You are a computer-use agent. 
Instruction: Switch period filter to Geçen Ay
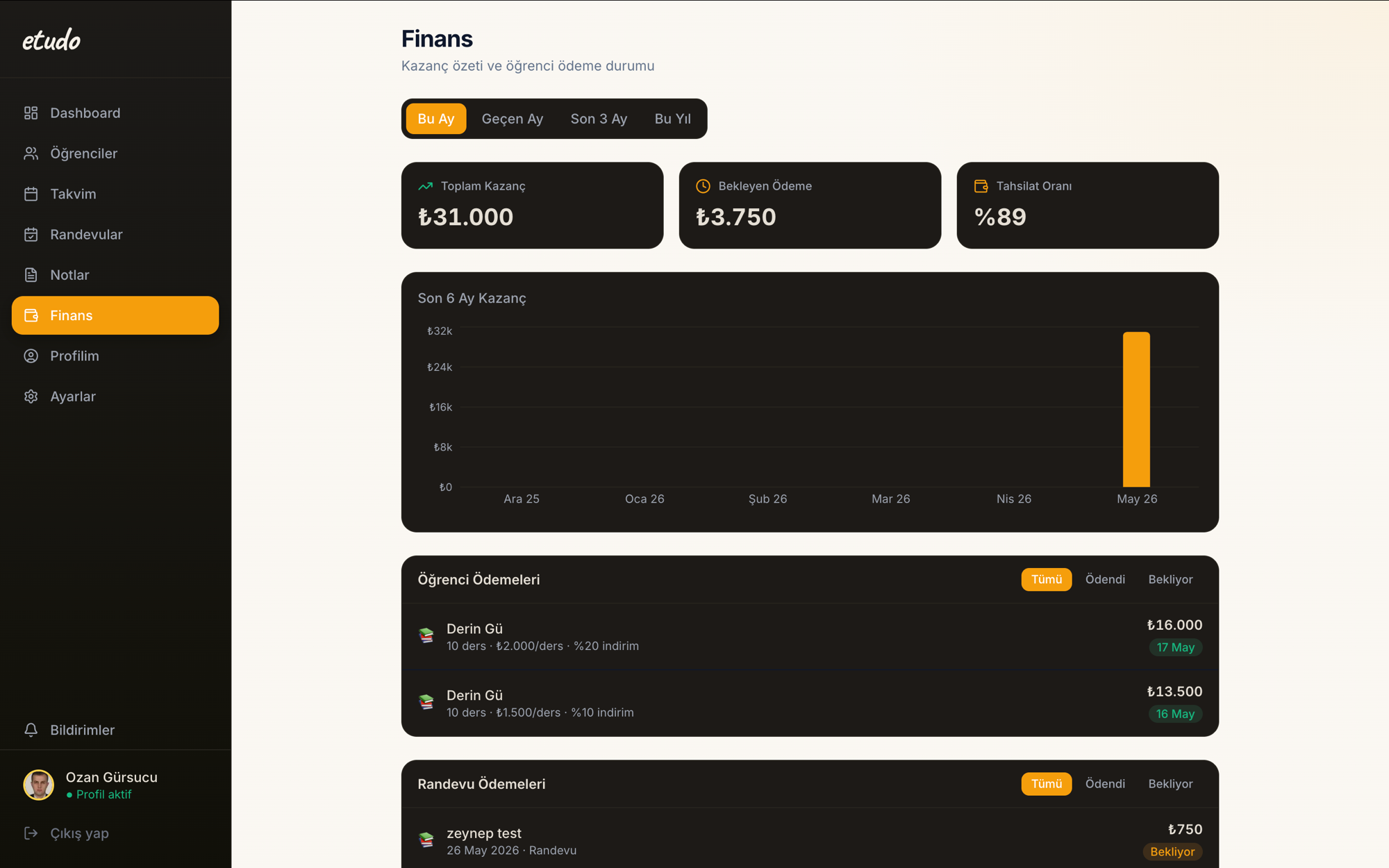513,119
